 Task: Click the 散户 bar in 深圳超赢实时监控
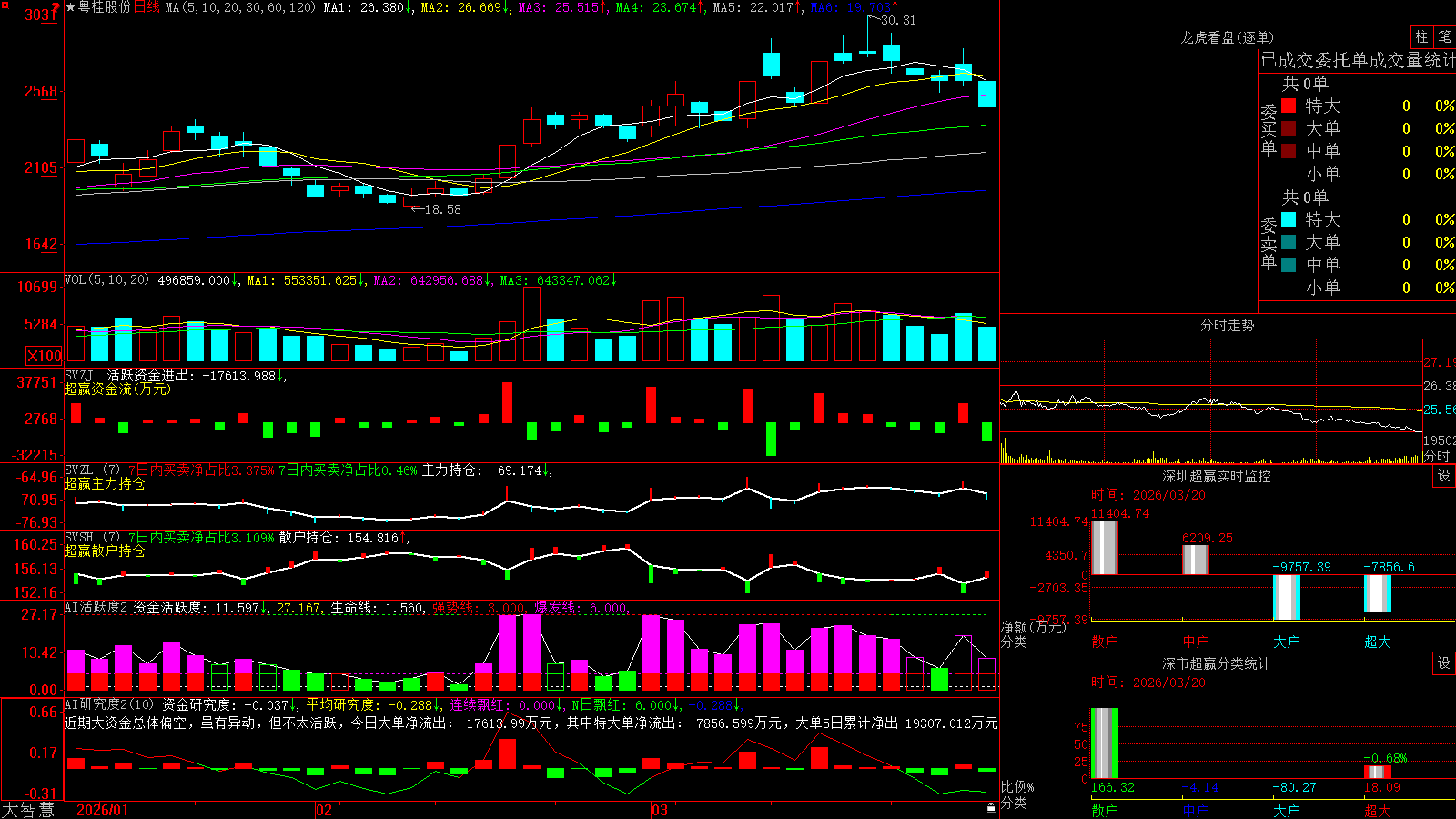1105,547
